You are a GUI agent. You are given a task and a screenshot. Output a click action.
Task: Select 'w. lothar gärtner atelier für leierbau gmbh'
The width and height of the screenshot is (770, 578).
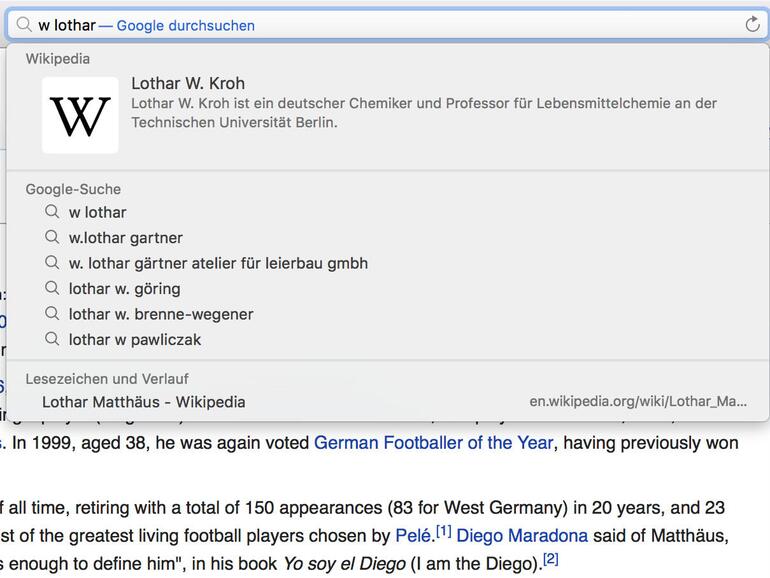(218, 263)
